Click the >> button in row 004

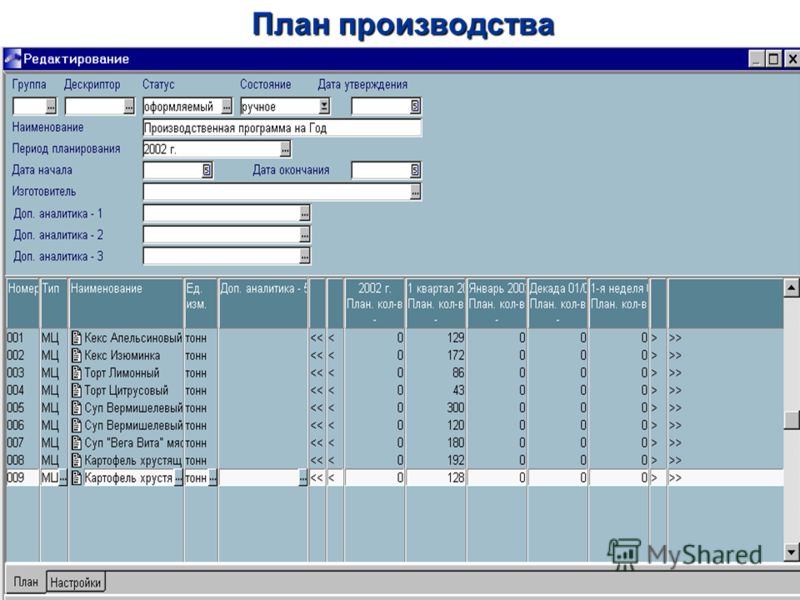coord(675,390)
